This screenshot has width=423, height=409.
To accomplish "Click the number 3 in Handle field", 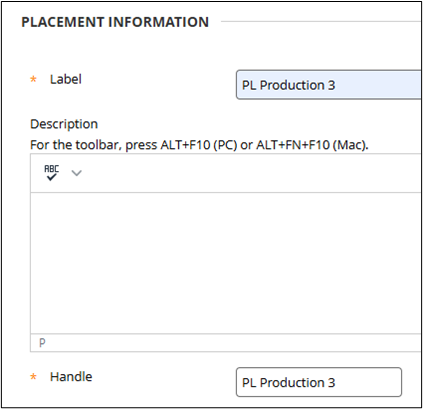I will [331, 383].
